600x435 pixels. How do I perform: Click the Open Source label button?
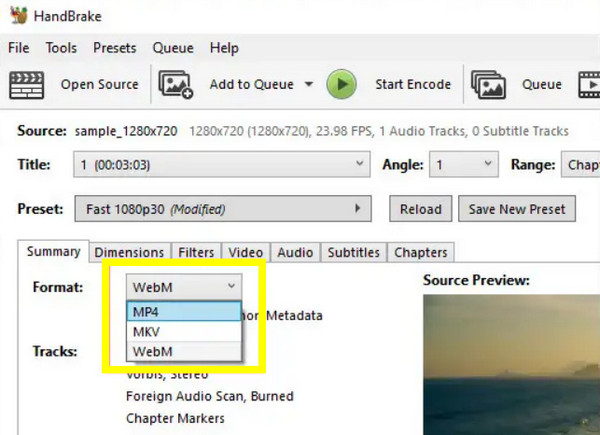pyautogui.click(x=99, y=84)
